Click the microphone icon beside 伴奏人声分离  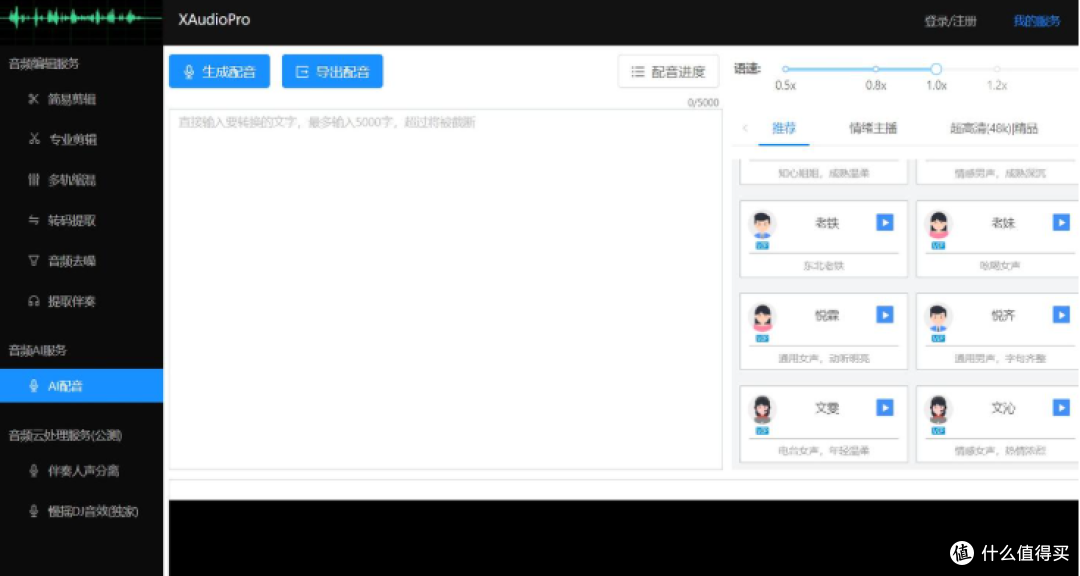coord(33,471)
